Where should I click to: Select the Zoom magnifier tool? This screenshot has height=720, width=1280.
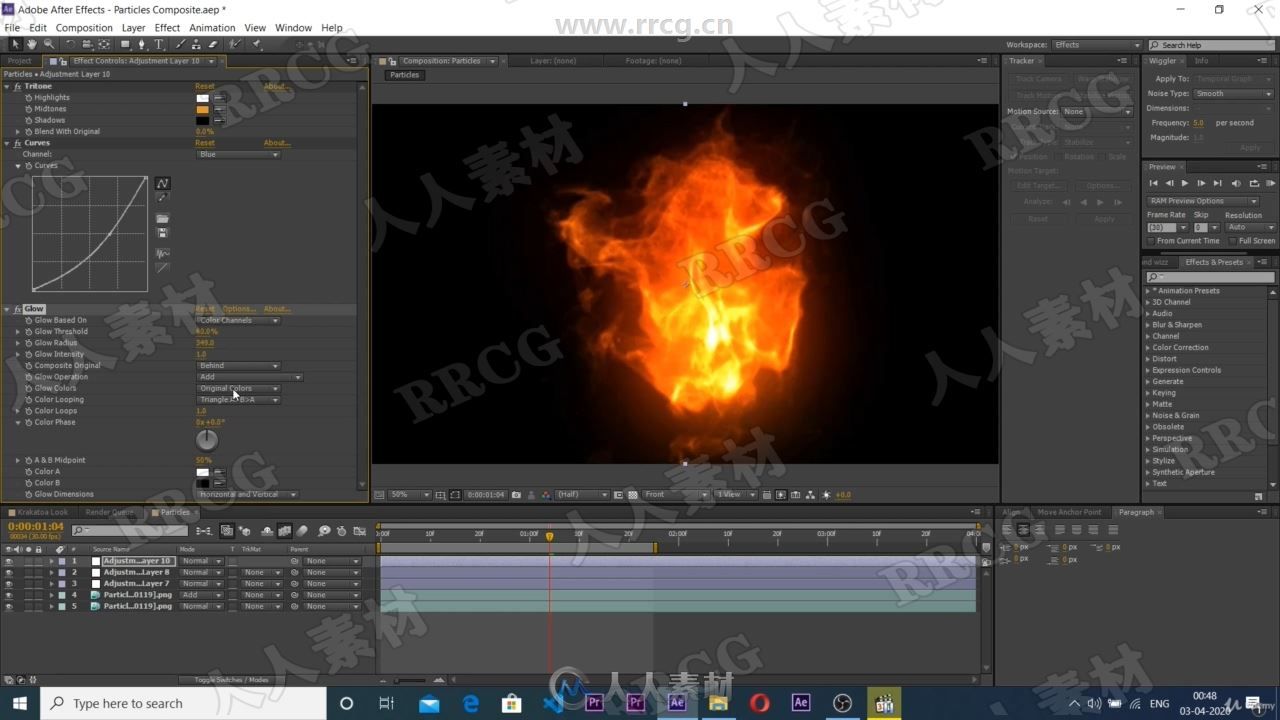[x=48, y=44]
